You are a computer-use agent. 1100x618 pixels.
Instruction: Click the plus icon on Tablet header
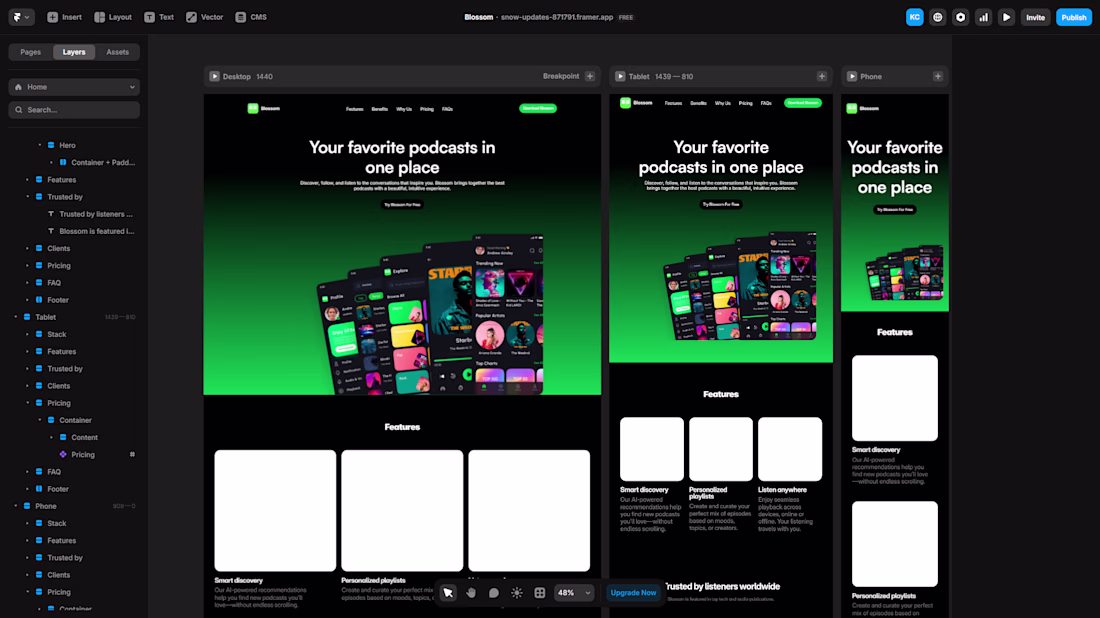pos(821,76)
